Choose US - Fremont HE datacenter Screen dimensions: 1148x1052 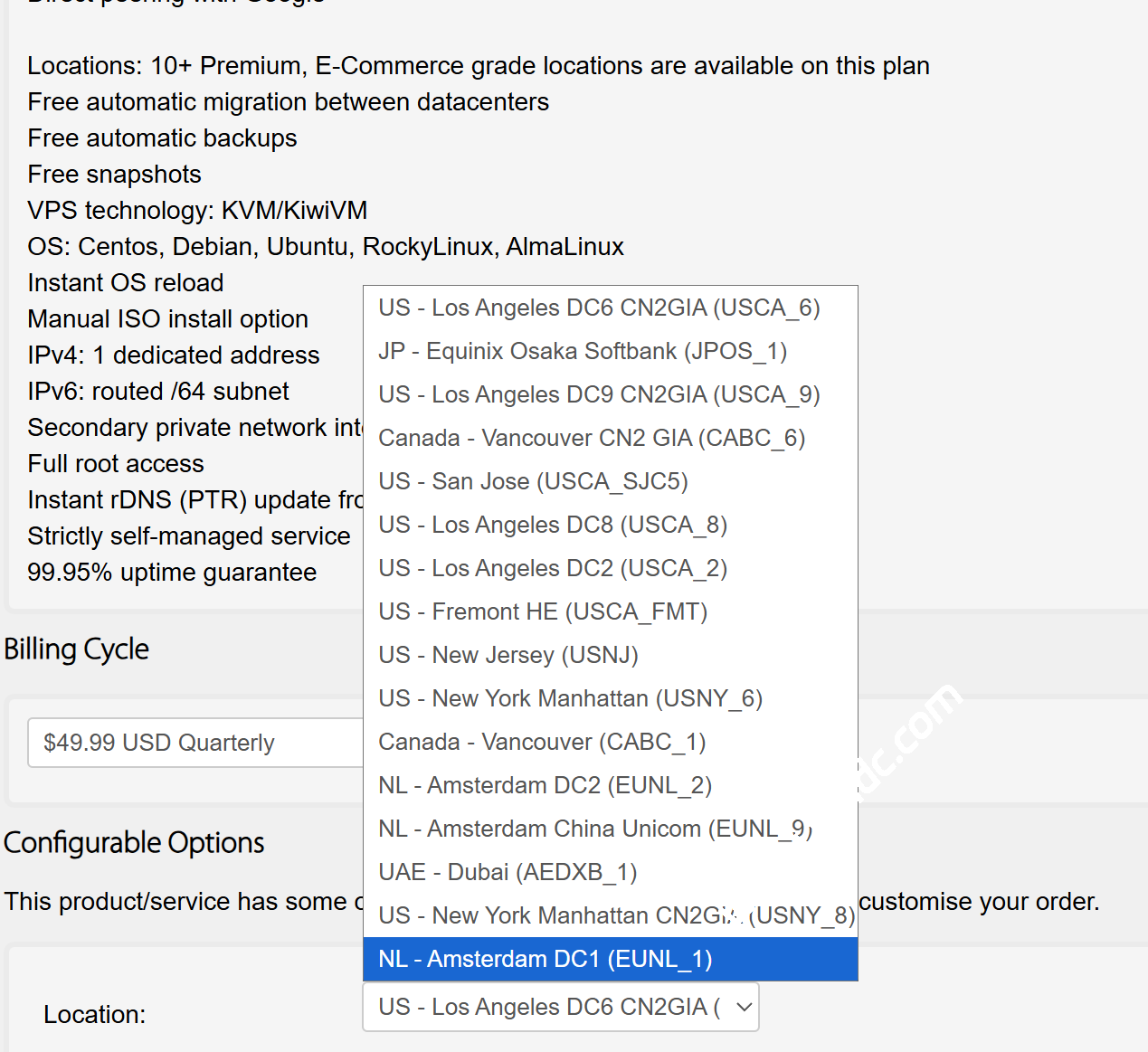pyautogui.click(x=543, y=612)
